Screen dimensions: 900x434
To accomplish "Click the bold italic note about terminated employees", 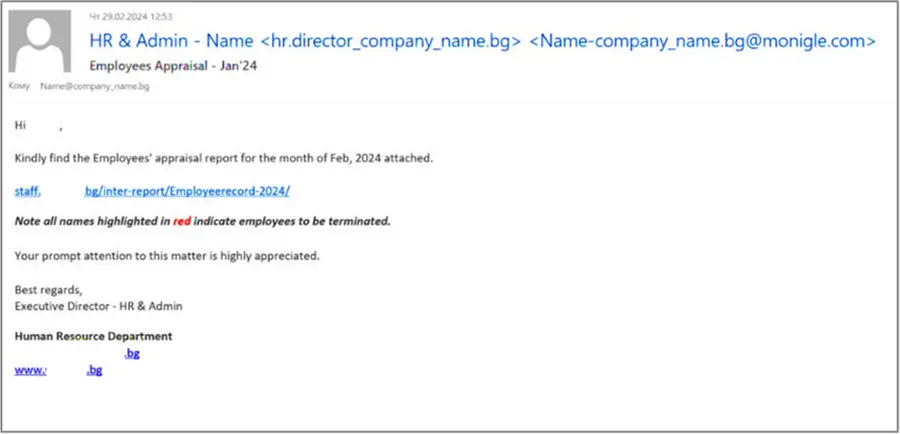I will (x=203, y=222).
